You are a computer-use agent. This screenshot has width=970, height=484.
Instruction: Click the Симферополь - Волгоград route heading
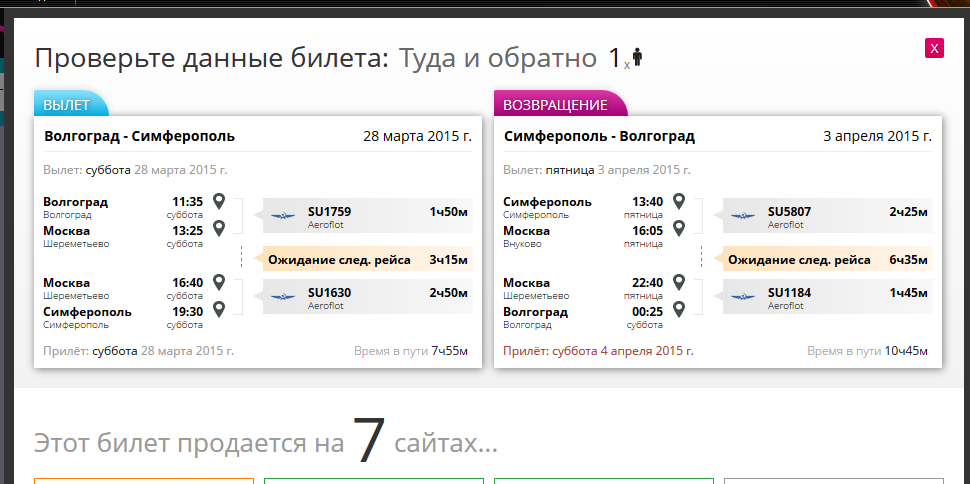pyautogui.click(x=599, y=136)
